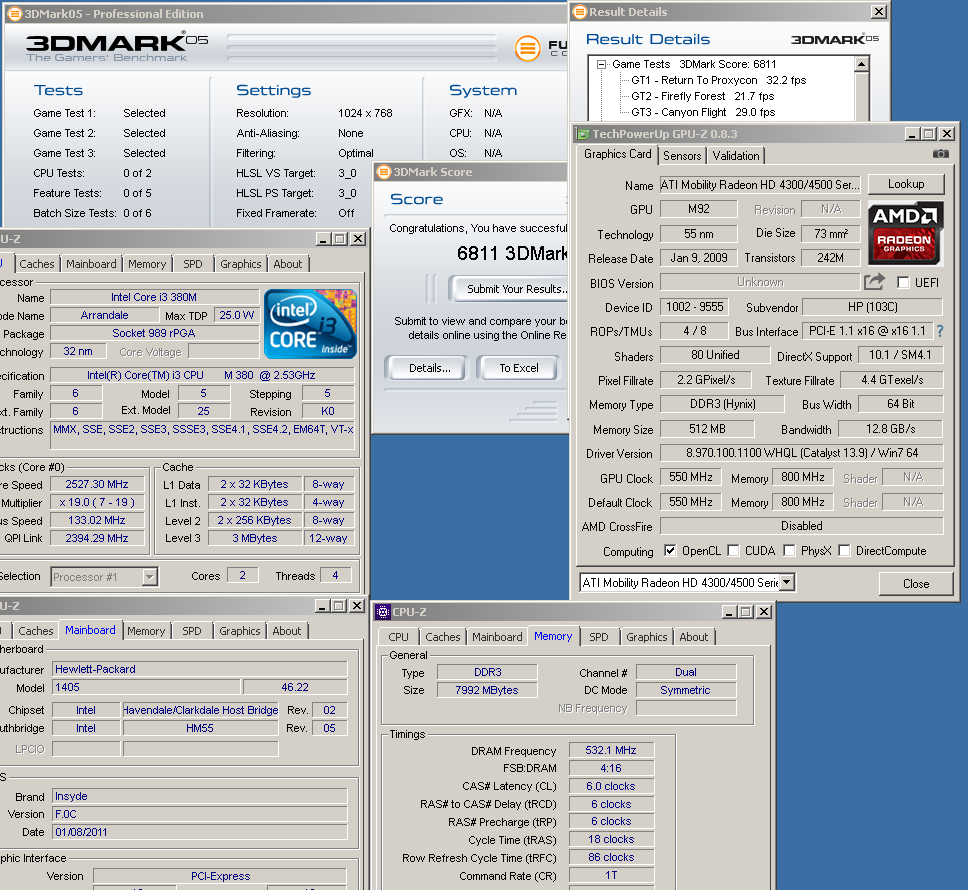Open the GPU selection dropdown in GPU-Z
This screenshot has width=968, height=890.
click(786, 582)
